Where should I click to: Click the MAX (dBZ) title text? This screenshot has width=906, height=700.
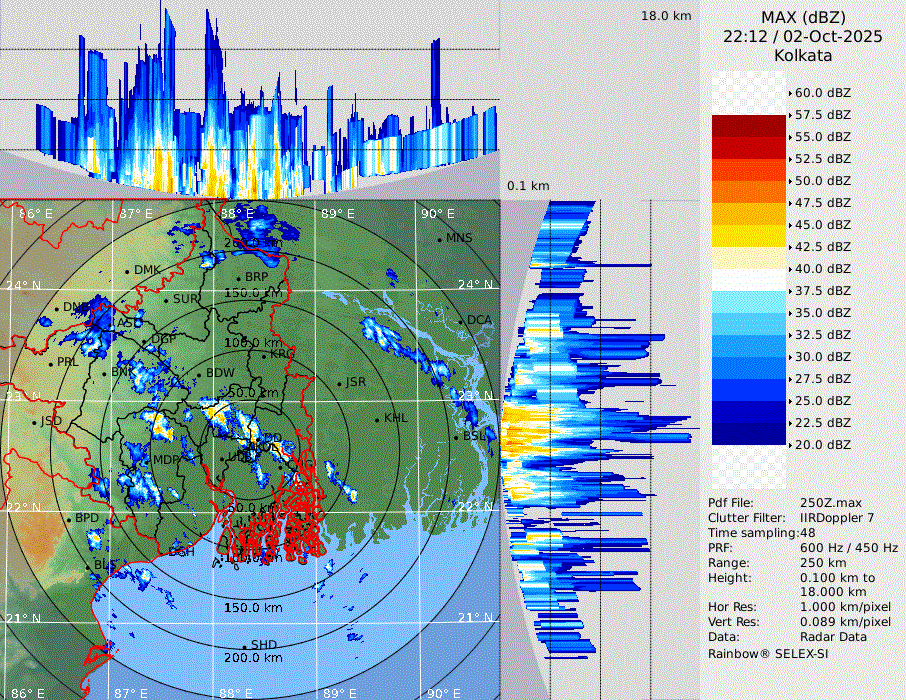803,17
